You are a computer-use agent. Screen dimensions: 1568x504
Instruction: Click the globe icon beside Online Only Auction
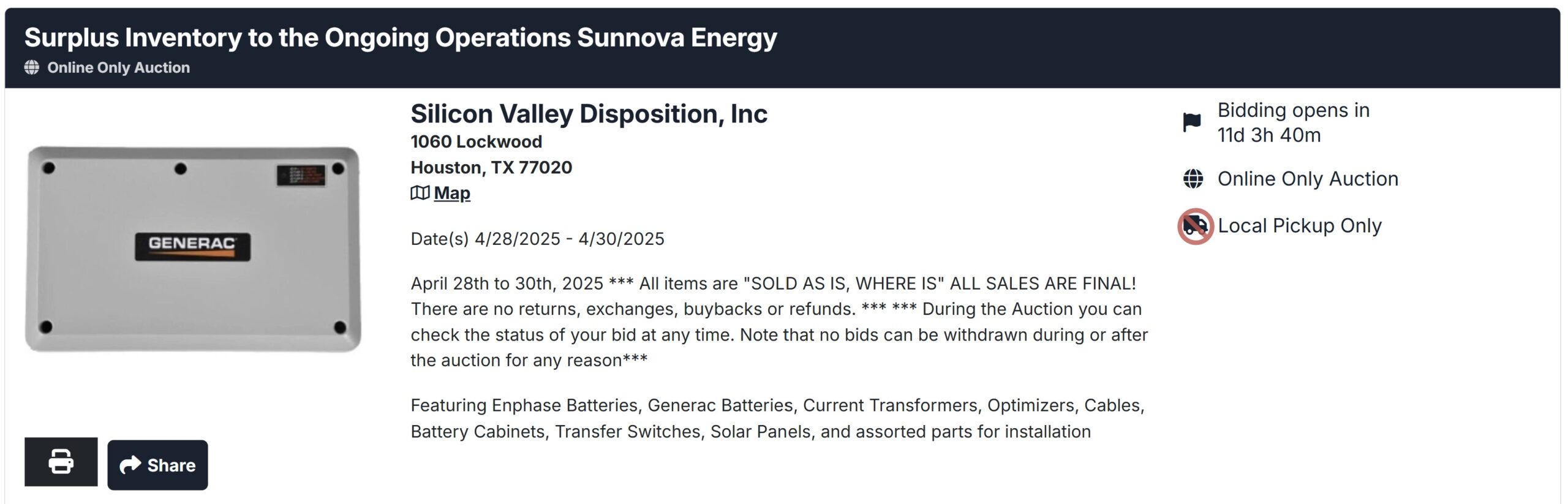[1193, 179]
